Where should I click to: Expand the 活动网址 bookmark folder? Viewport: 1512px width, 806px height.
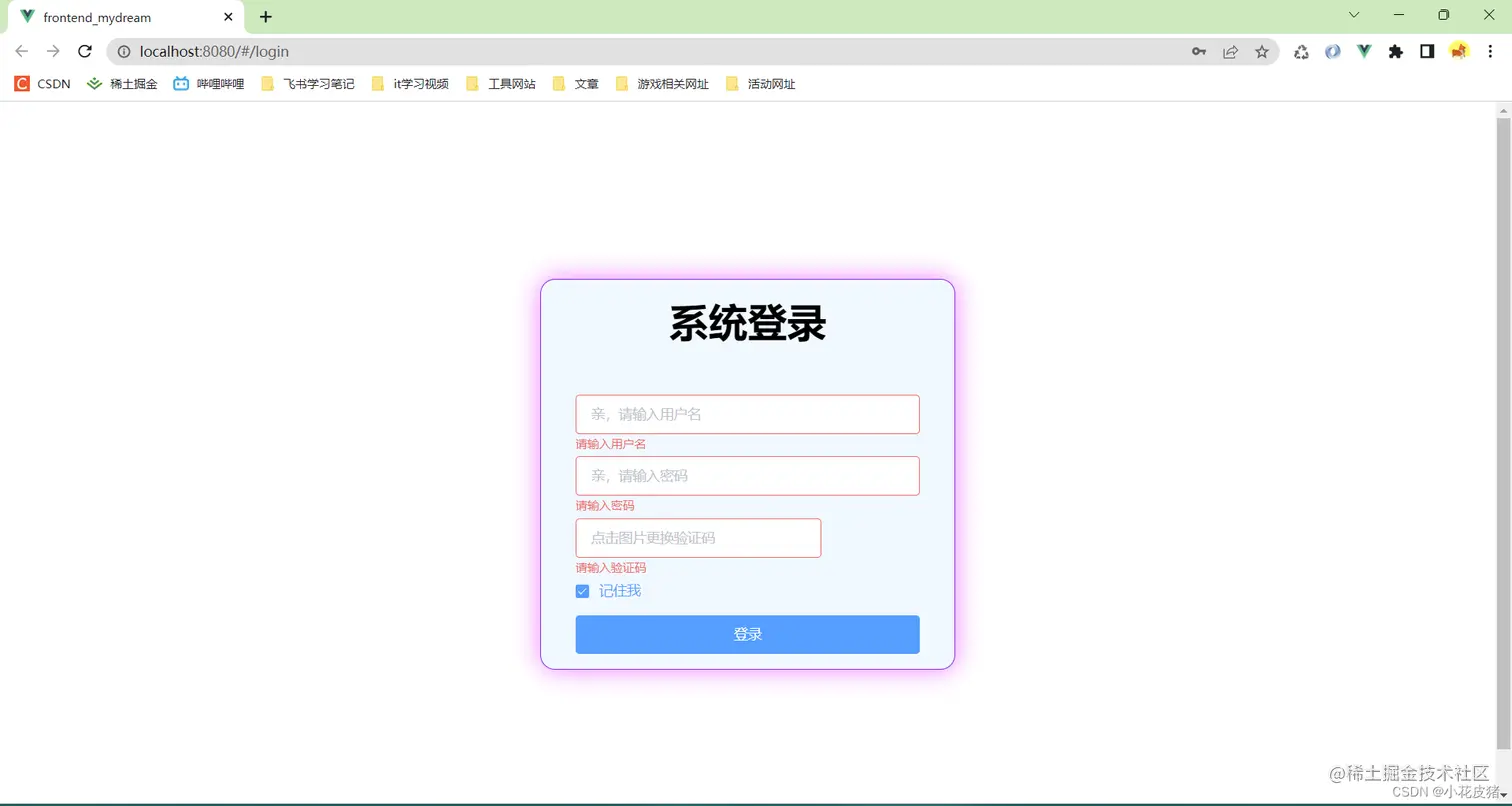tap(761, 84)
